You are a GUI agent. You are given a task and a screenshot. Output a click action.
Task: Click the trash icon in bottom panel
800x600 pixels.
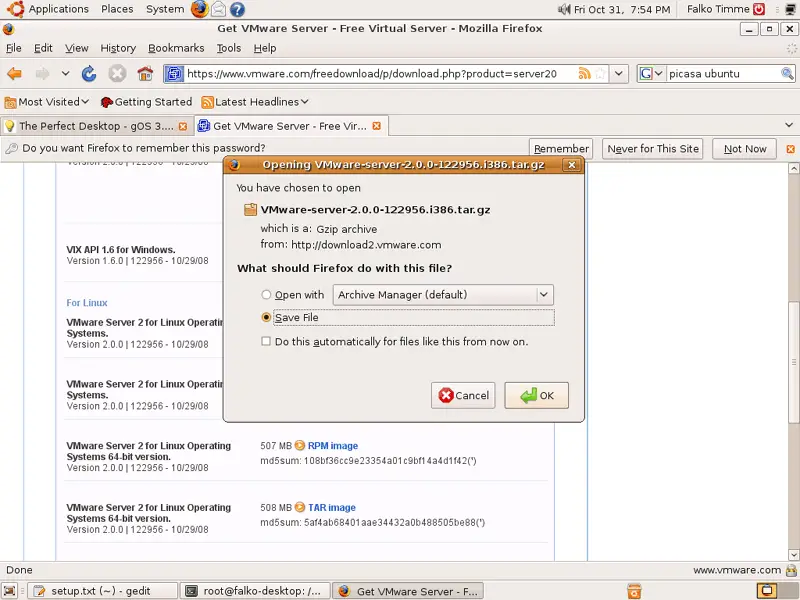[x=634, y=591]
